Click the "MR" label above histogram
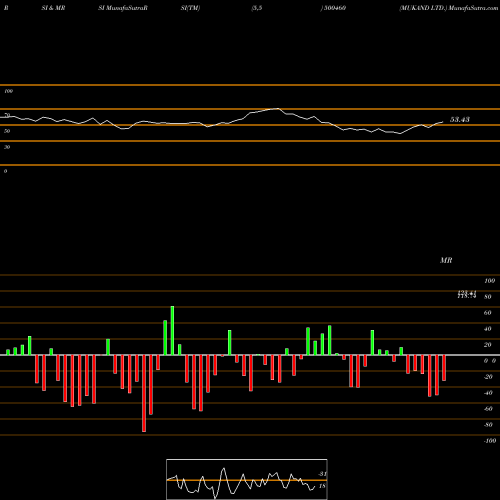The image size is (500, 500). [x=446, y=260]
